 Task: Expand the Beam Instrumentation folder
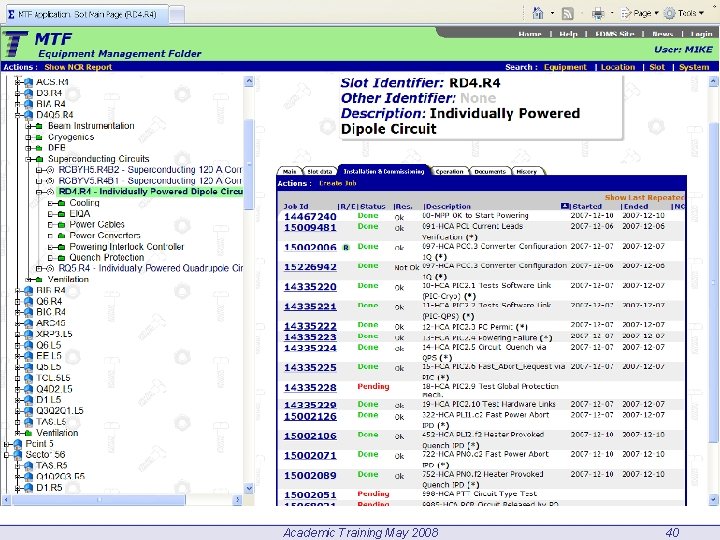[28, 126]
